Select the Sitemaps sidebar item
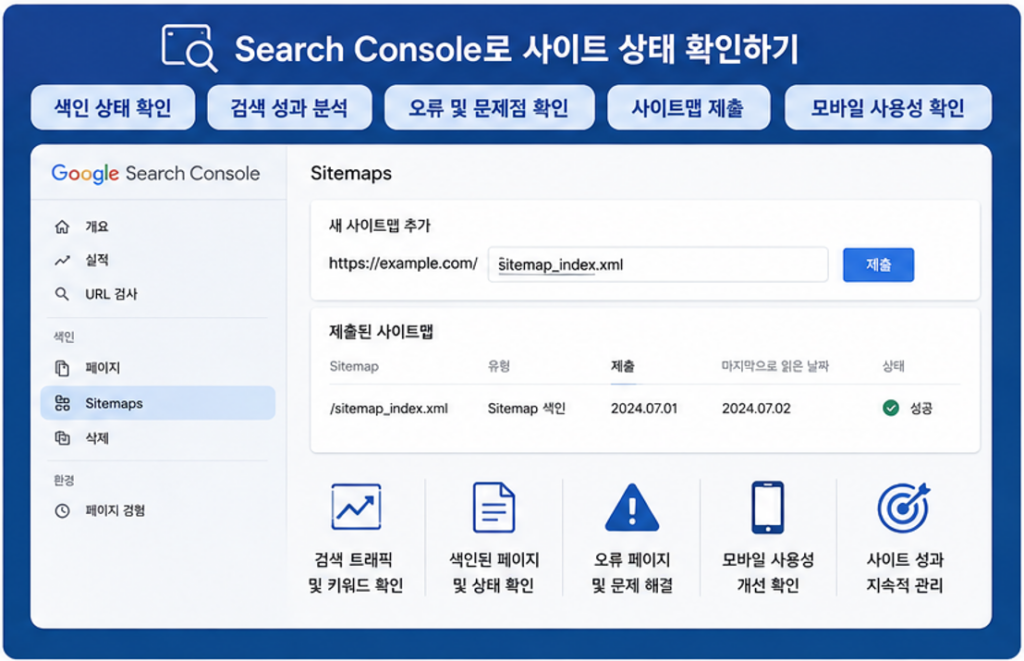The width and height of the screenshot is (1024, 661). pyautogui.click(x=157, y=403)
